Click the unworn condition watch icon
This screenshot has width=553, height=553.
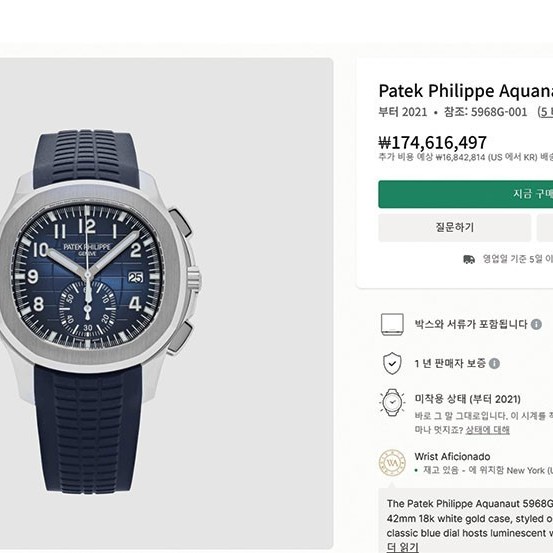392,402
